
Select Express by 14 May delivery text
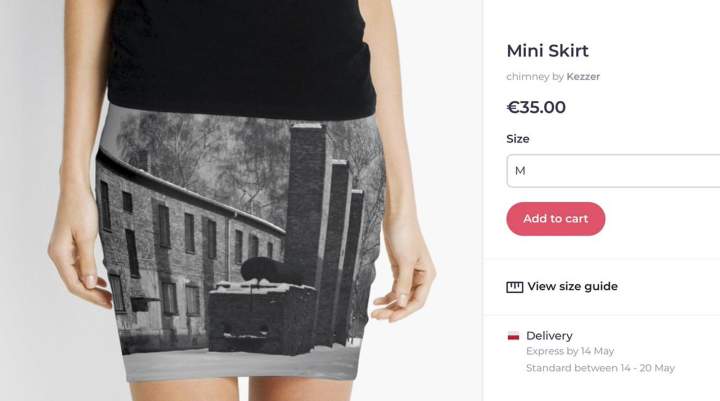click(570, 351)
